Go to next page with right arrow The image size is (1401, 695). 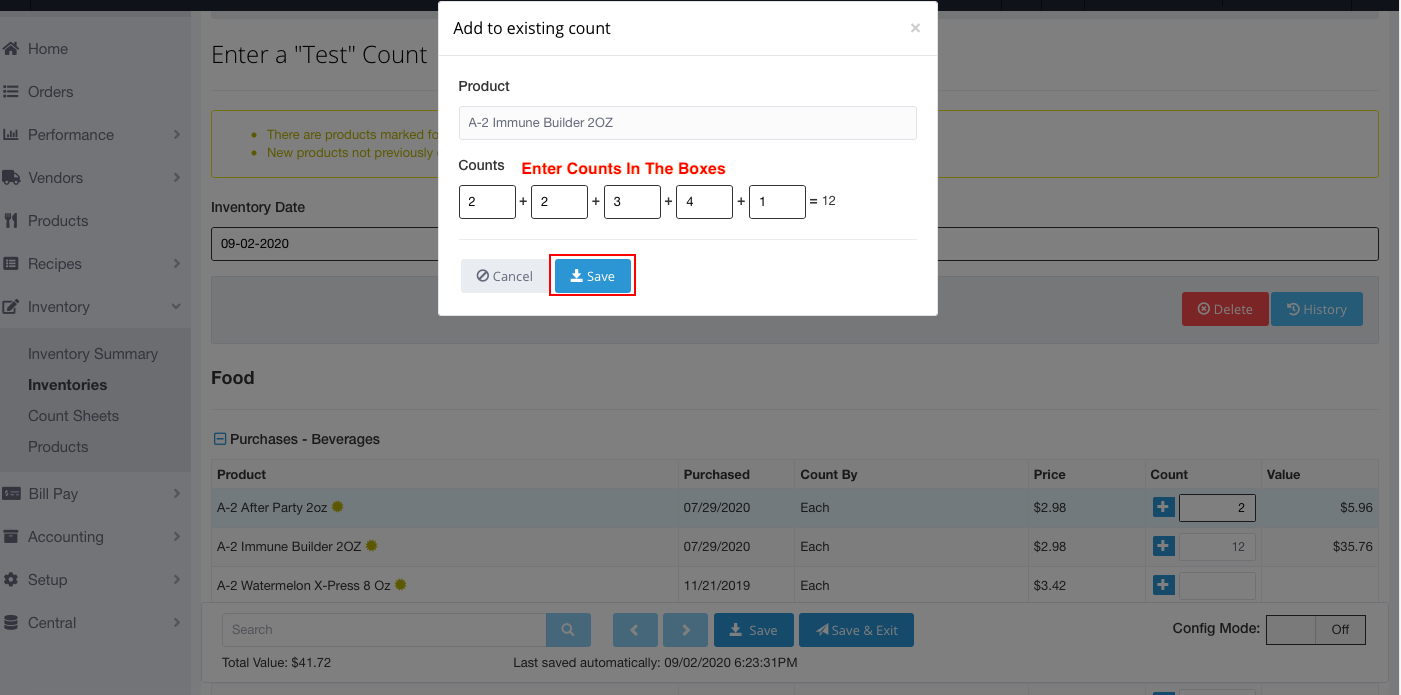click(686, 630)
